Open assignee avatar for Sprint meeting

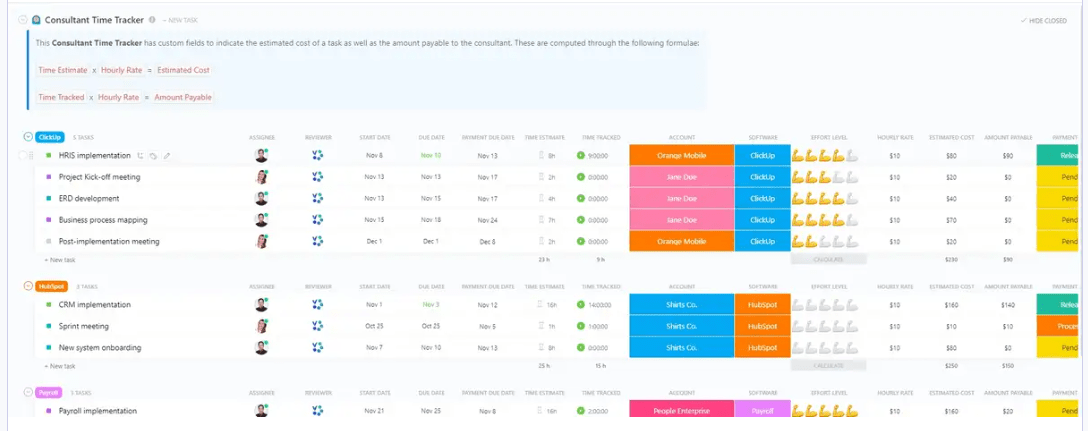click(261, 326)
